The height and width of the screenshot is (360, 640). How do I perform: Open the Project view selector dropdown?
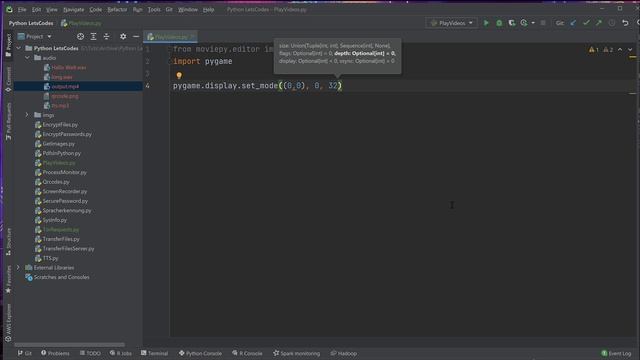(x=35, y=37)
